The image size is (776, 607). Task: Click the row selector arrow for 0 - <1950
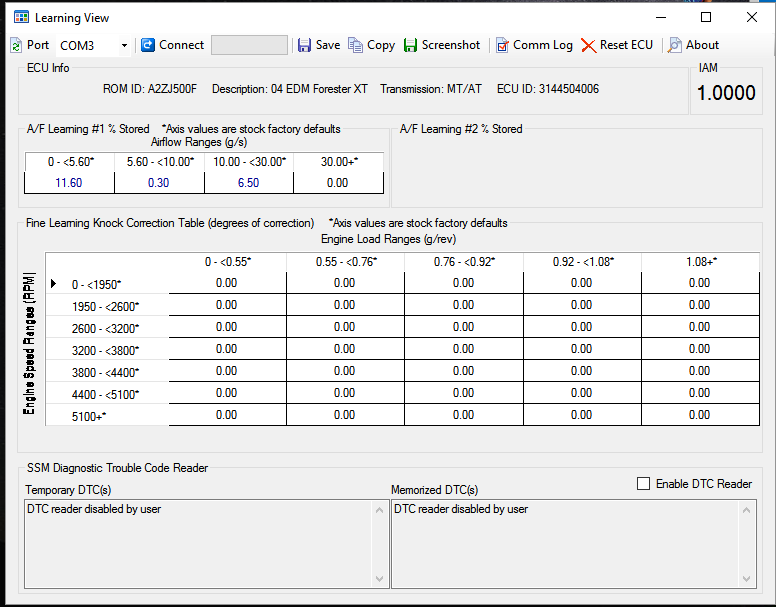[x=53, y=283]
